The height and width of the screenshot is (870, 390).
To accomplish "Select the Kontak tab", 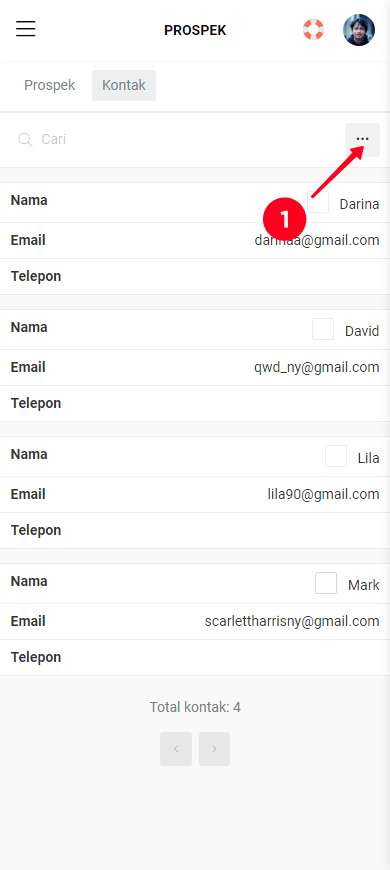I will point(124,85).
